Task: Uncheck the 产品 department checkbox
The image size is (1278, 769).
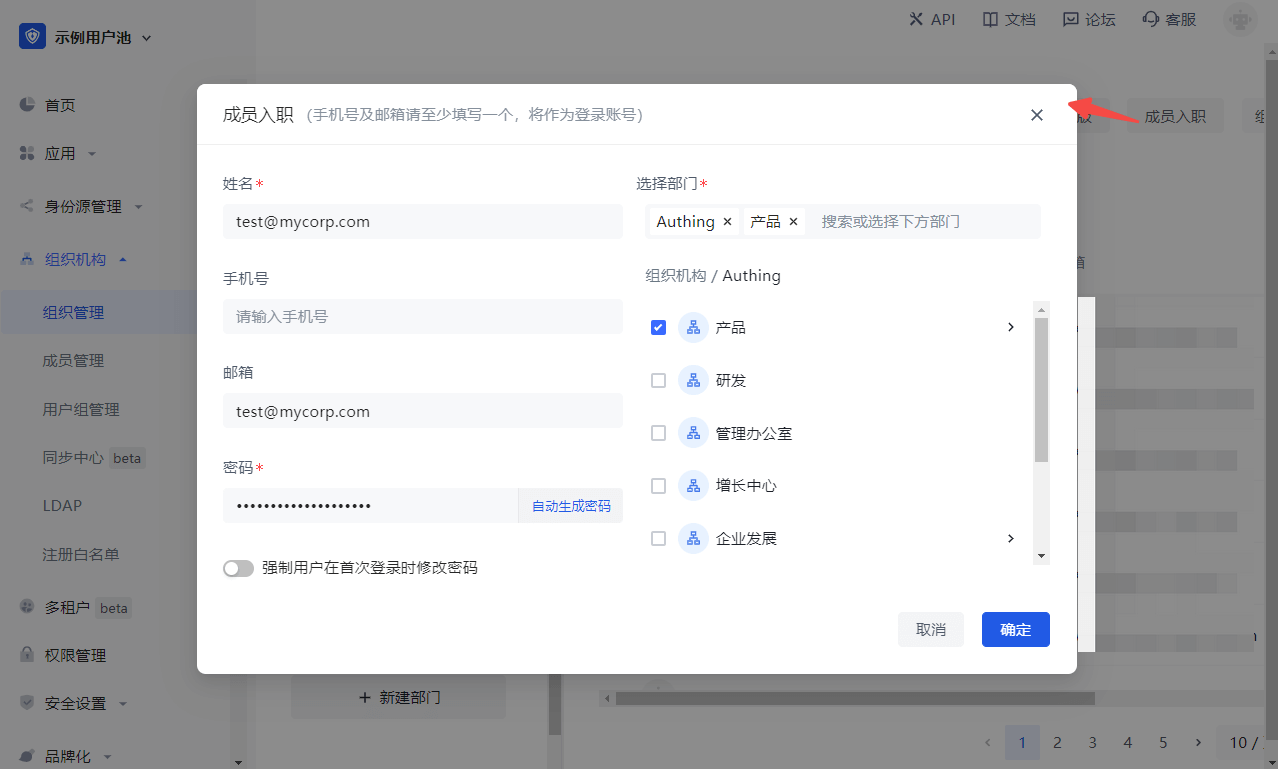Action: click(x=658, y=327)
